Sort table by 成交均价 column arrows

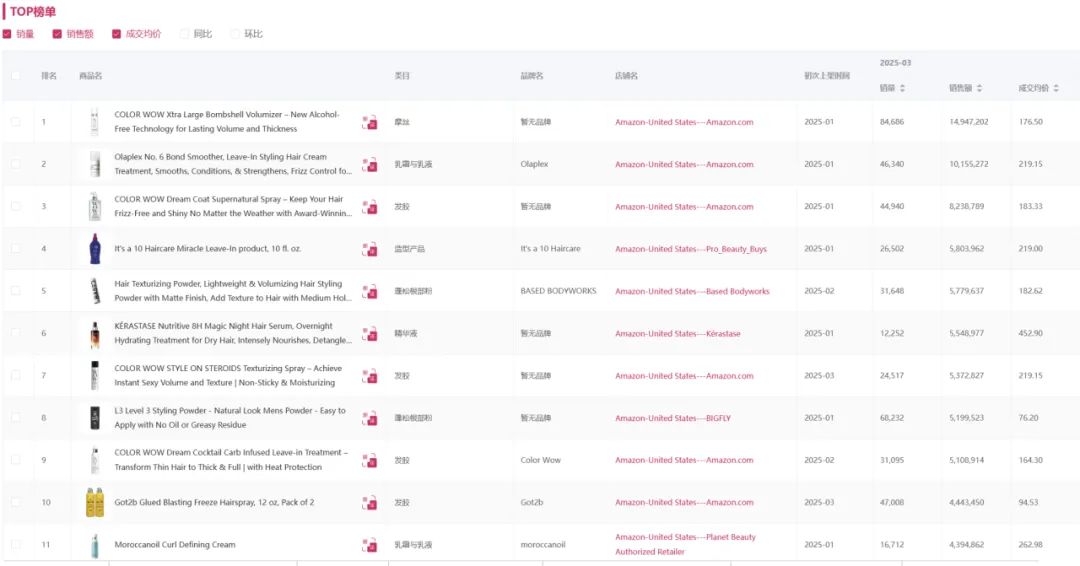pyautogui.click(x=1057, y=88)
